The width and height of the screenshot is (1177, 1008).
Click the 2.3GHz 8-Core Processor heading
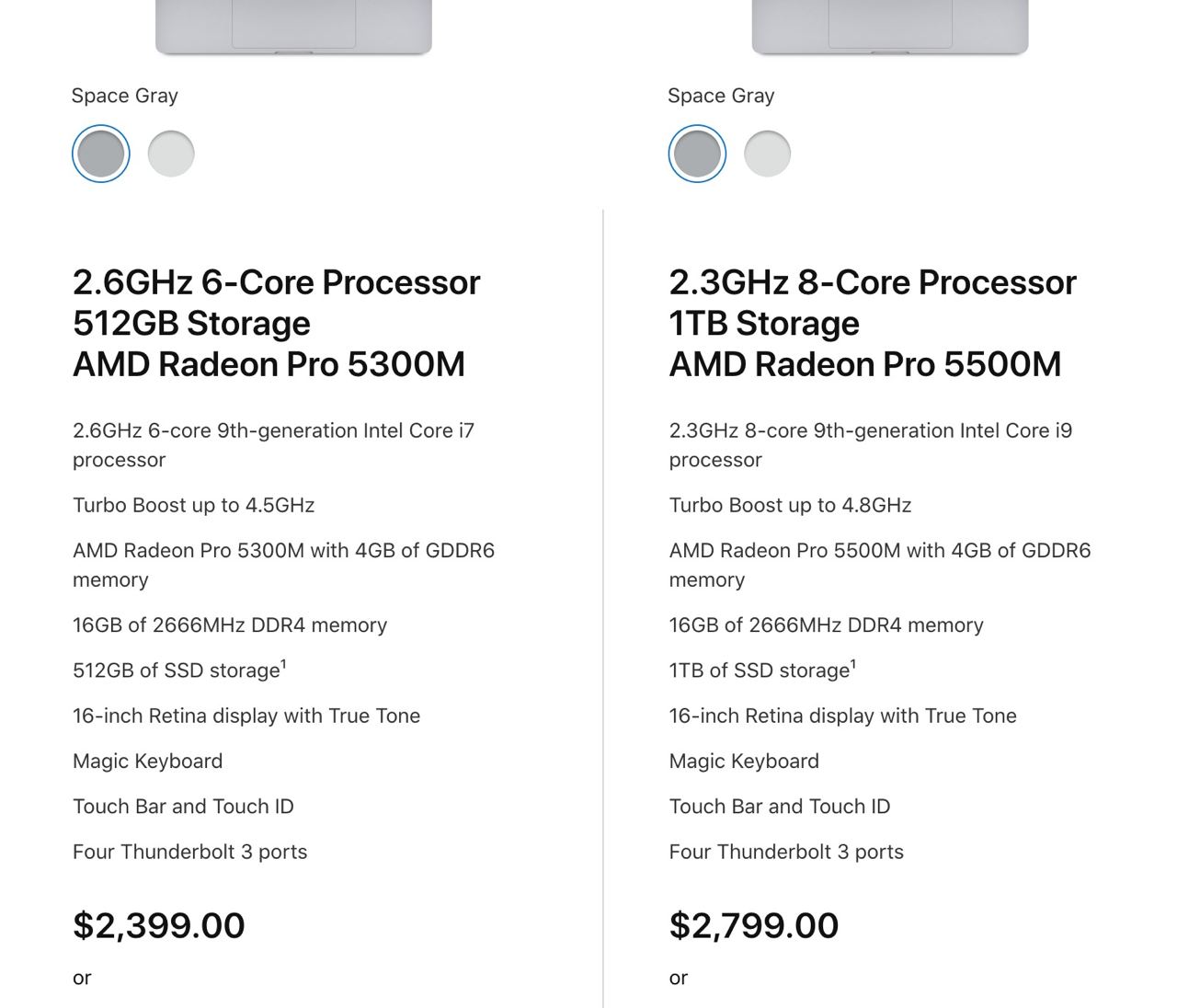tap(872, 282)
